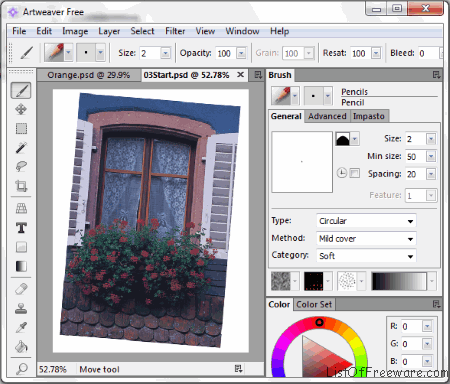The height and width of the screenshot is (384, 450).
Task: Open the Color panel menu icon
Action: (x=436, y=304)
